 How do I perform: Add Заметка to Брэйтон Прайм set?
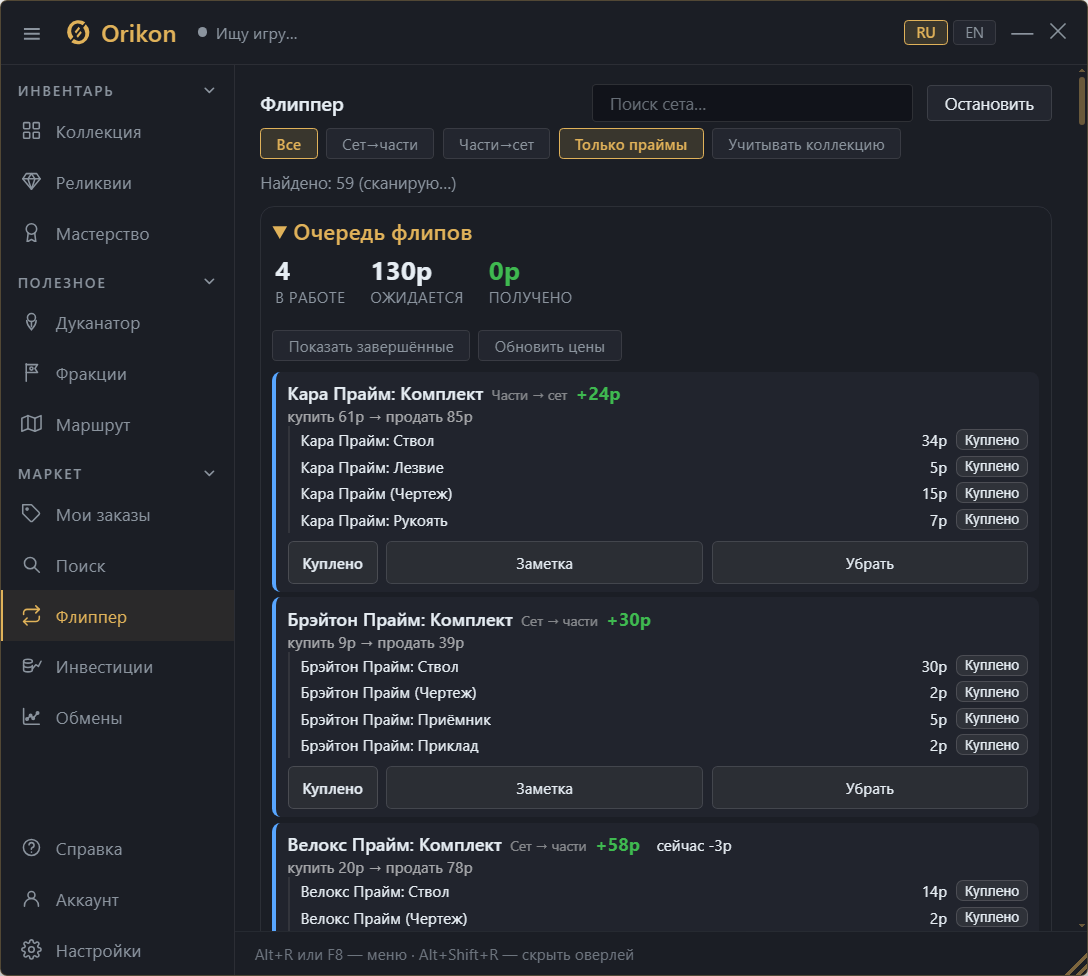coord(544,788)
